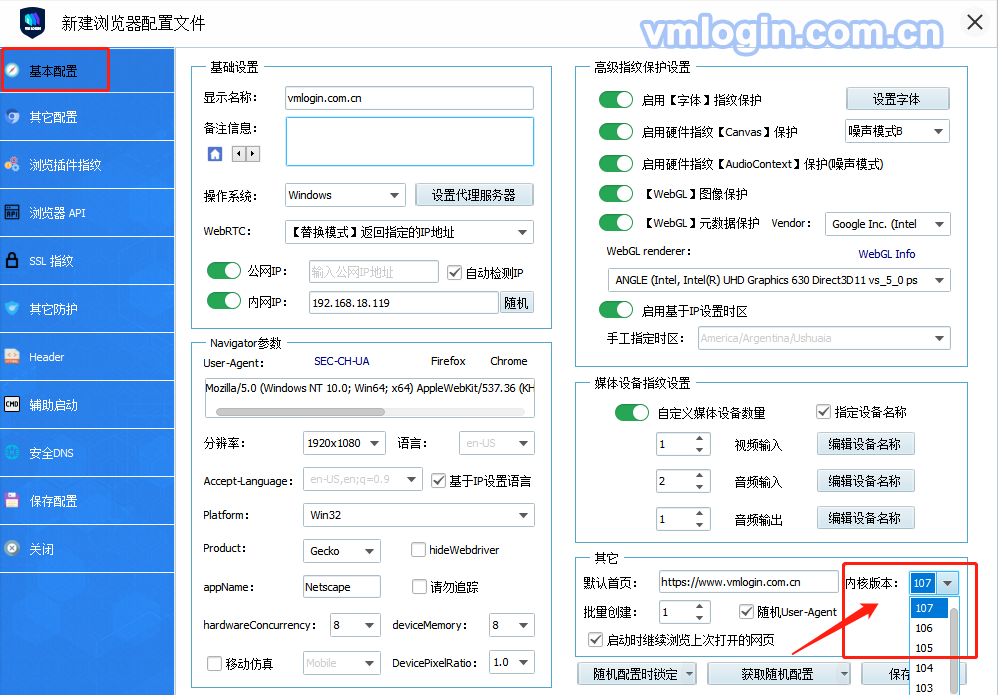
Task: Open the WebGL Info link
Action: (x=887, y=254)
